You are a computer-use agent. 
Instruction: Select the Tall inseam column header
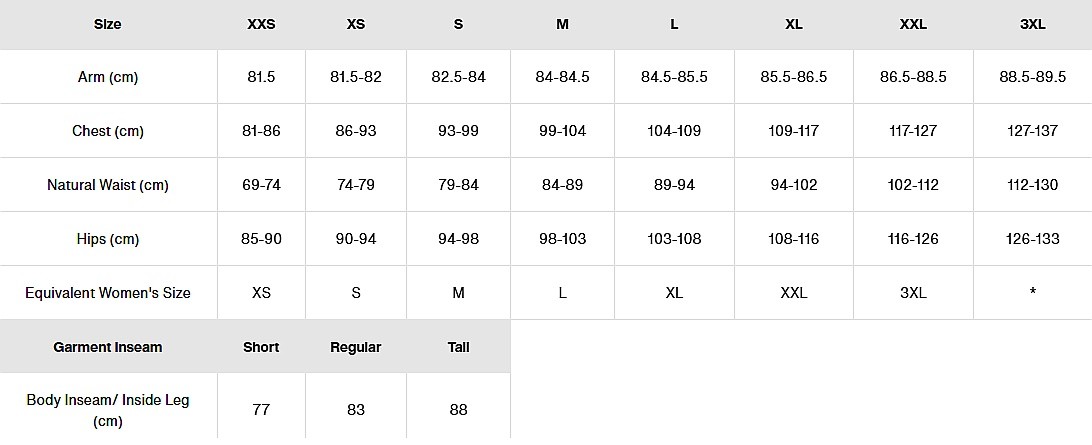pyautogui.click(x=459, y=347)
